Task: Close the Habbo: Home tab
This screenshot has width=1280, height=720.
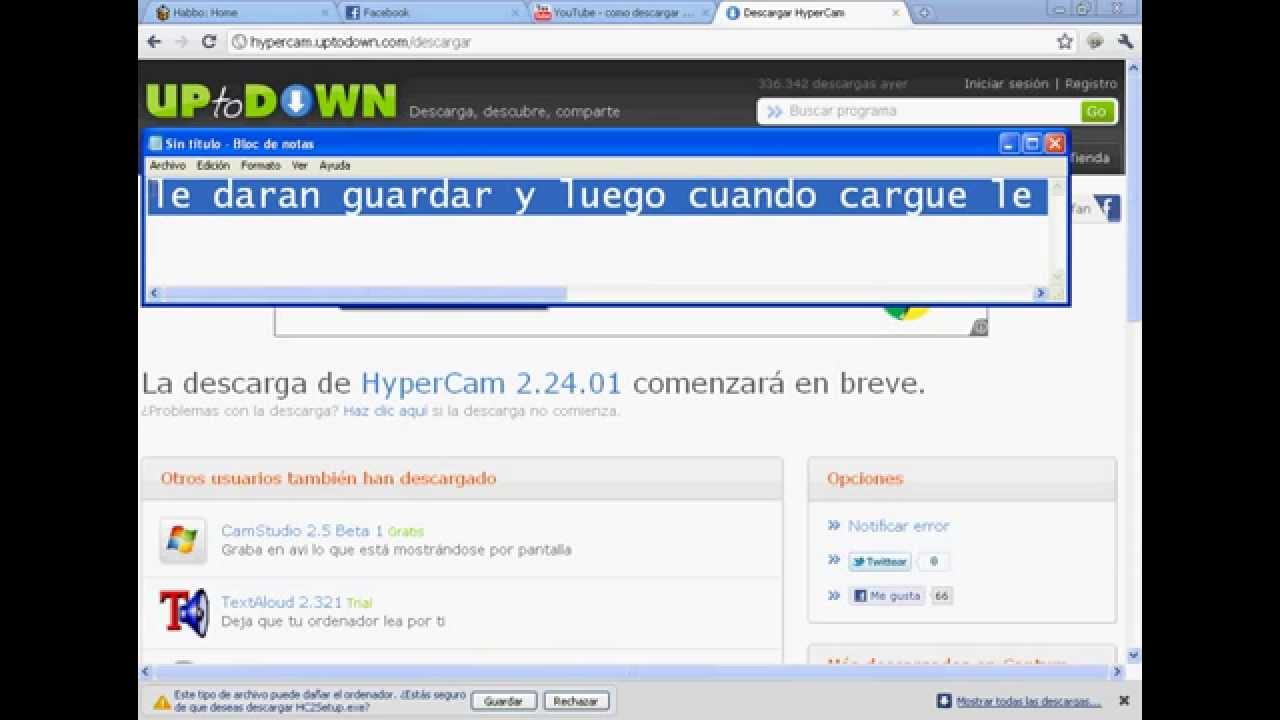Action: click(x=324, y=13)
